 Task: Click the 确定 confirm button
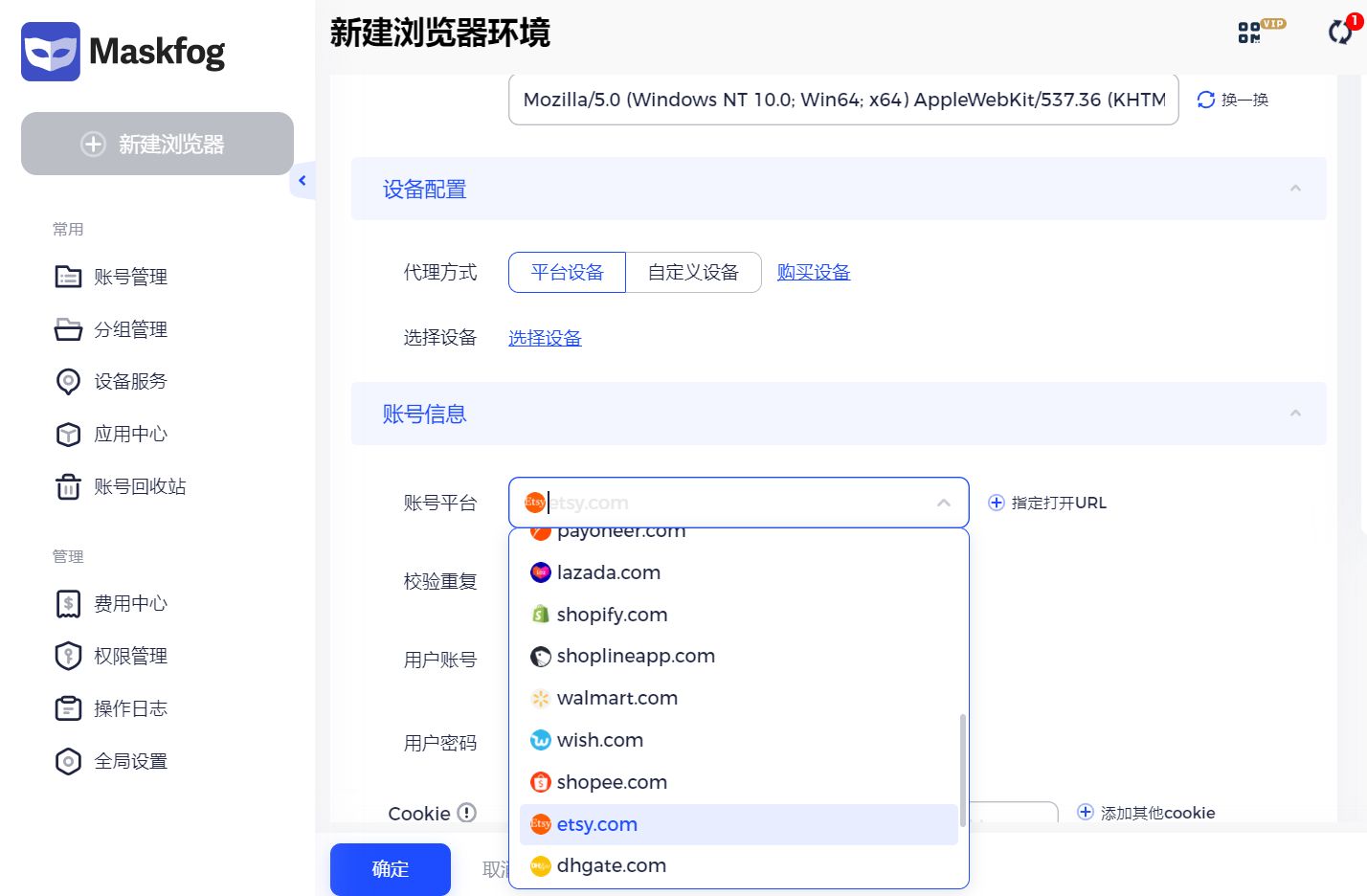coord(391,869)
